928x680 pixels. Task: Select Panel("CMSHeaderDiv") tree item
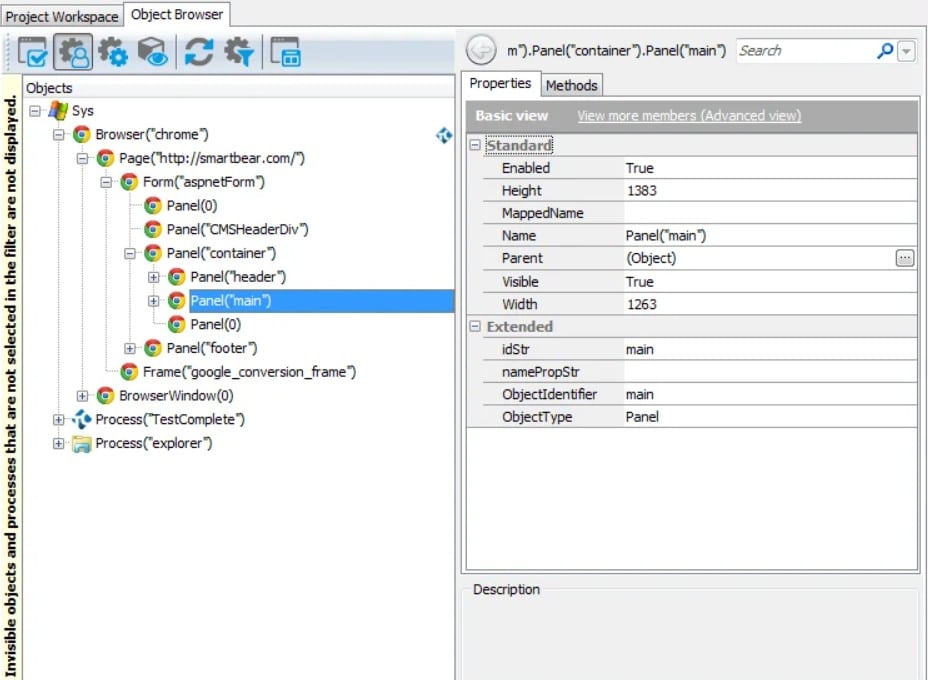pyautogui.click(x=237, y=229)
